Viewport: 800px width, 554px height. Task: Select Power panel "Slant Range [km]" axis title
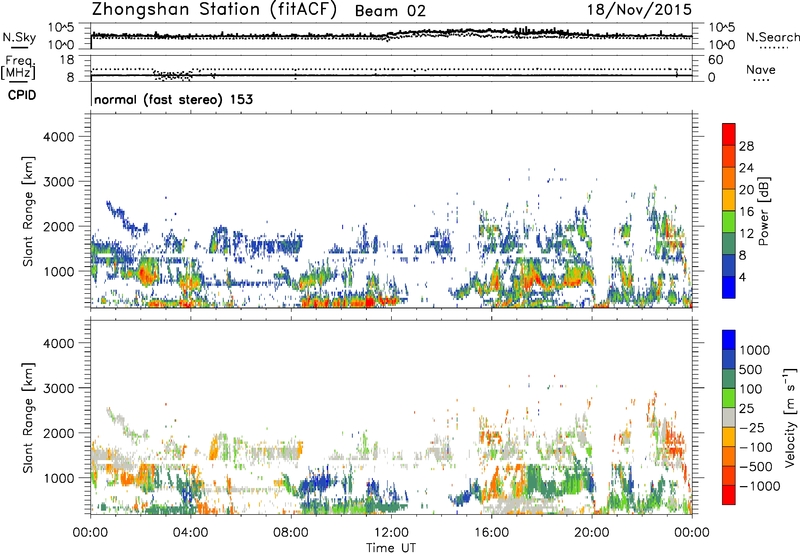pos(28,211)
